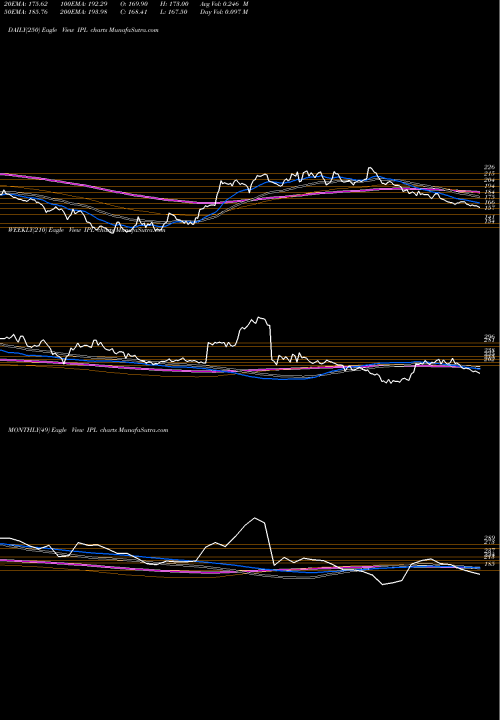Click the Day Vol value
Viewport: 500px width, 720px height.
tap(224, 12)
